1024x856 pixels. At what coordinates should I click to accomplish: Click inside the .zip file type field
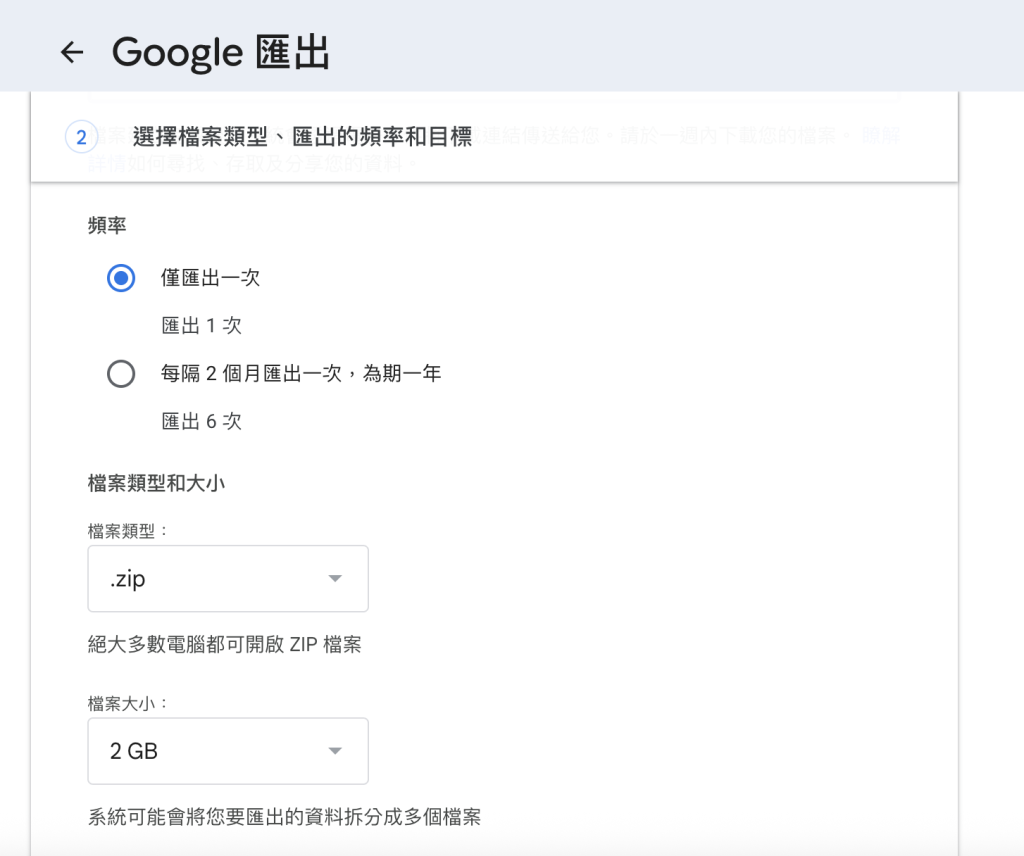pos(200,578)
